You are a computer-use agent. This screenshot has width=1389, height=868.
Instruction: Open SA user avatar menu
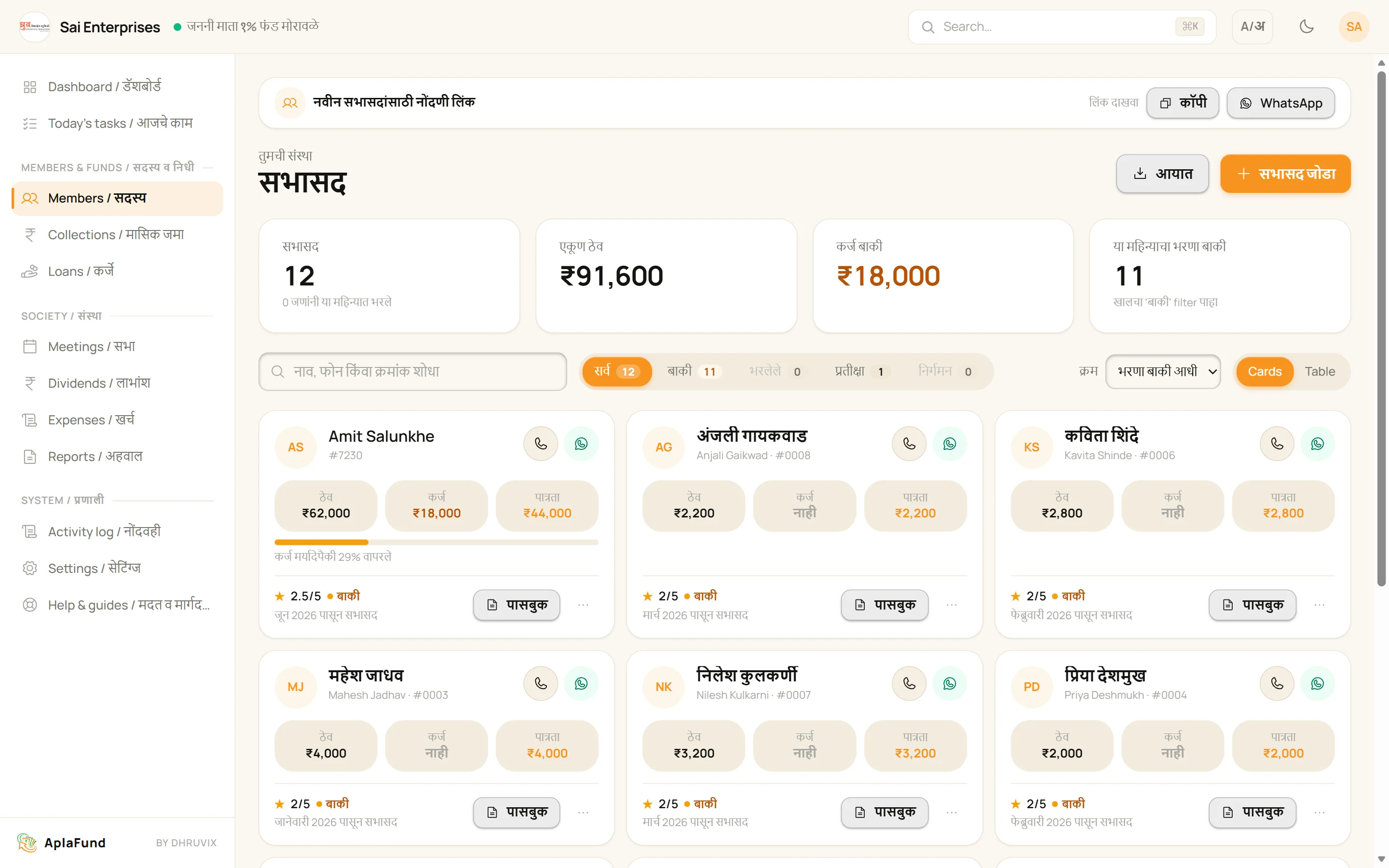(1353, 27)
